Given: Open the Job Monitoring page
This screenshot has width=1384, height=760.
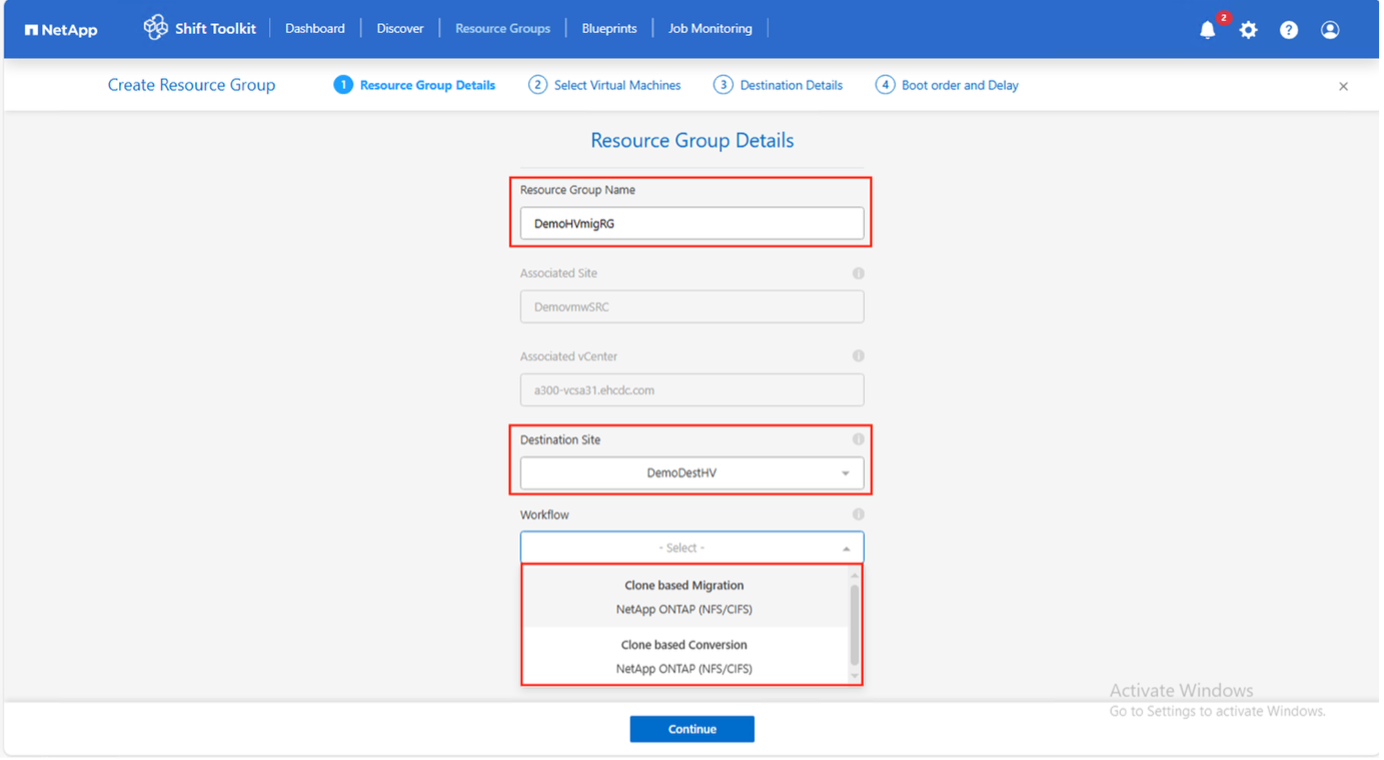Looking at the screenshot, I should click(710, 29).
